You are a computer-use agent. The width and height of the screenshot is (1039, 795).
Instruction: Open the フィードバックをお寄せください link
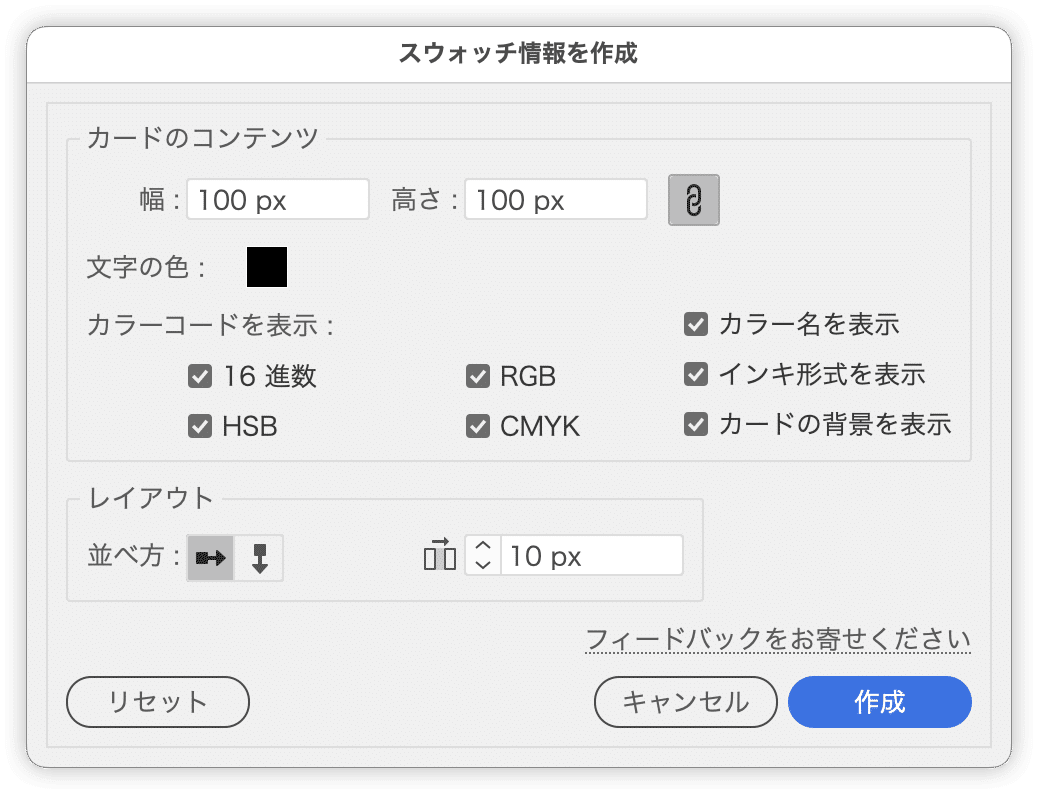778,640
